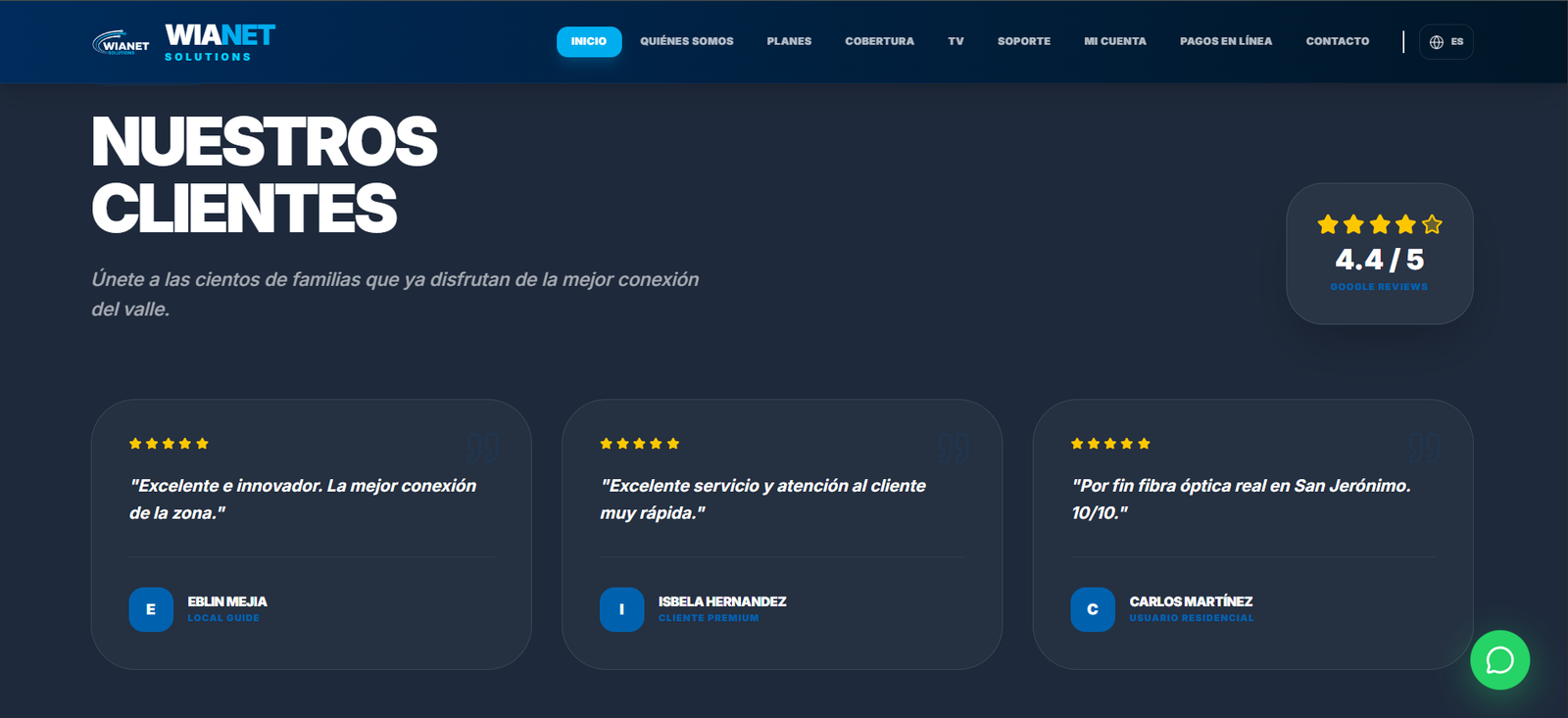Click the globe language icon
The width and height of the screenshot is (1568, 718).
(1437, 42)
